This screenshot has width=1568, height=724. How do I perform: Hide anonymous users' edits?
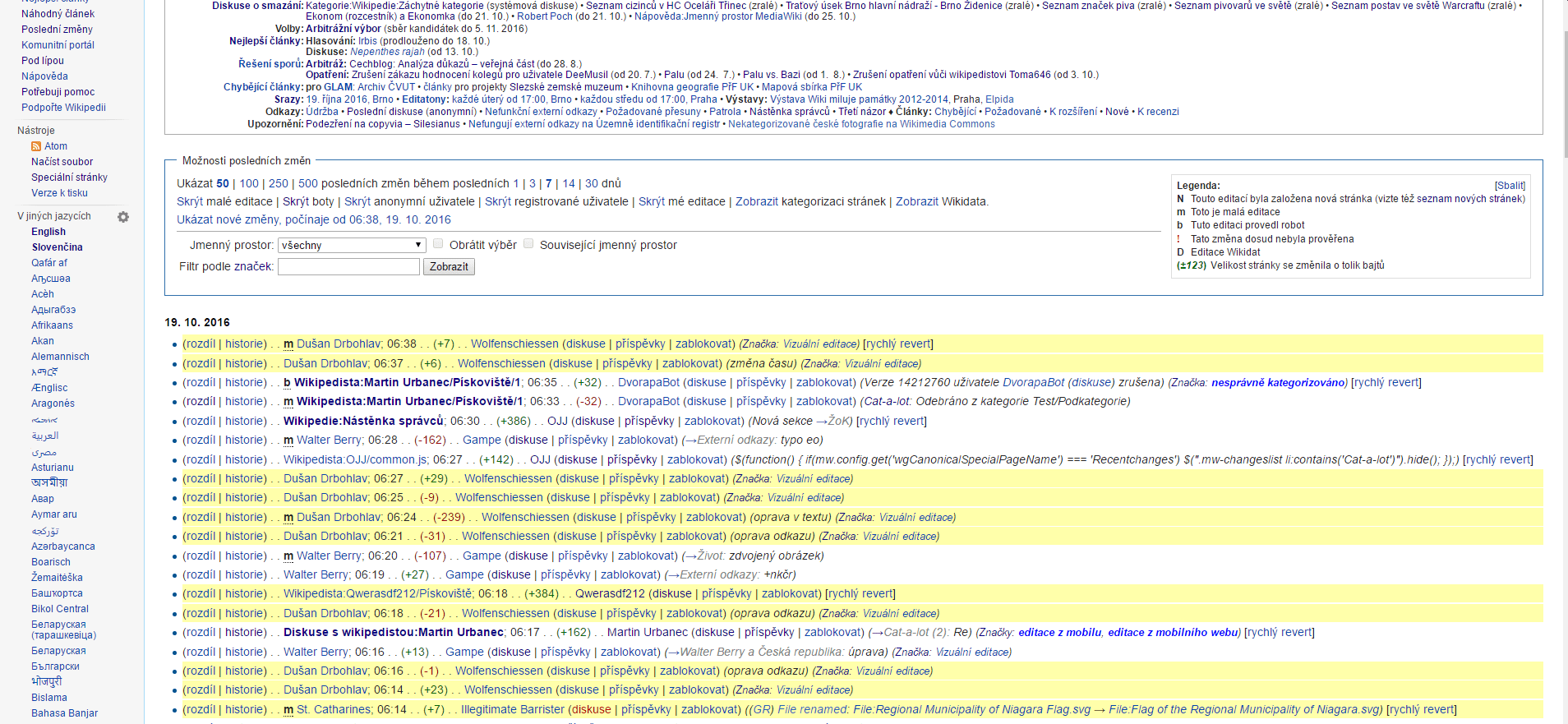(357, 201)
